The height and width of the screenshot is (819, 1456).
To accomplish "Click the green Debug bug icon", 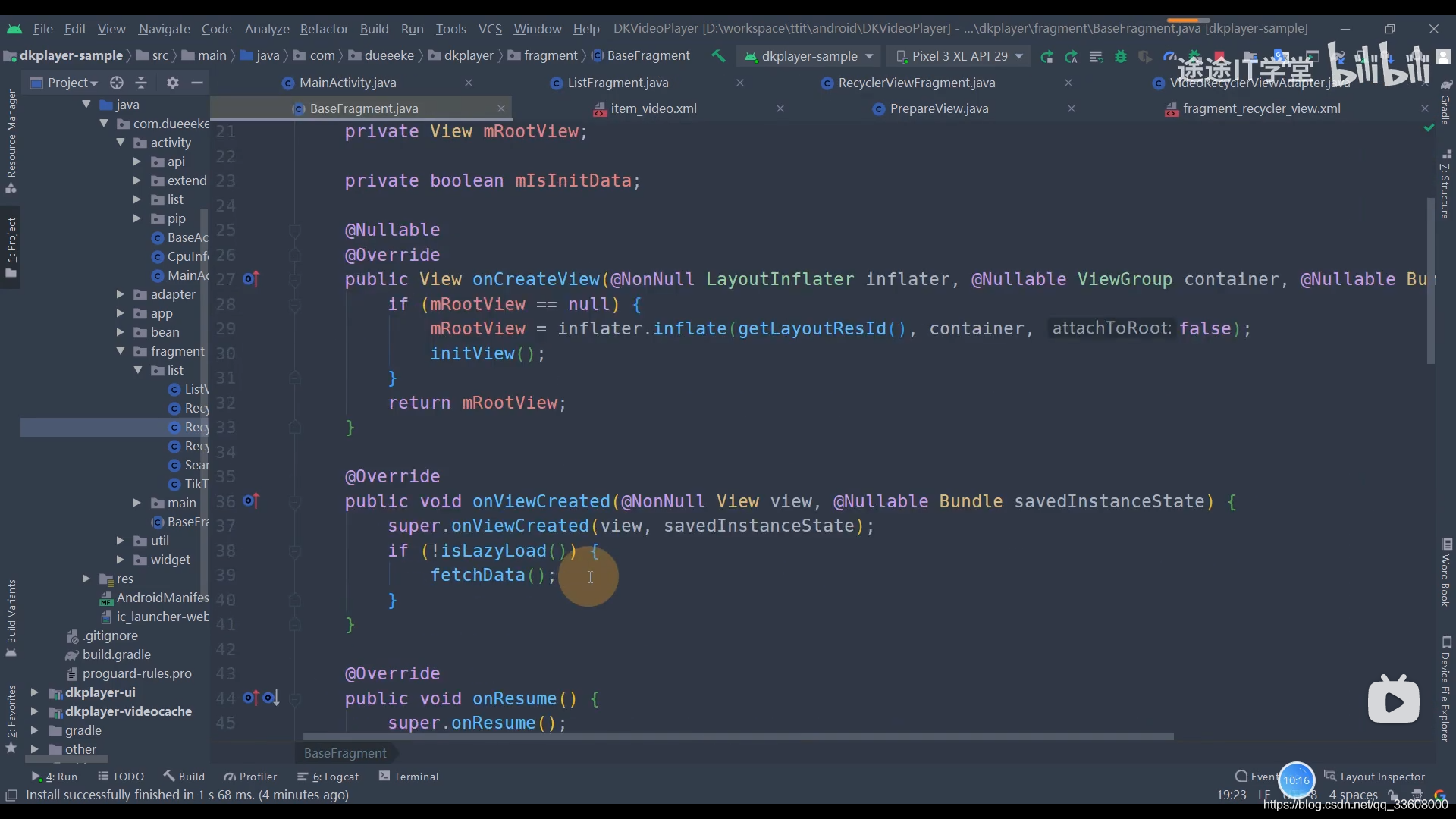I will [1121, 56].
